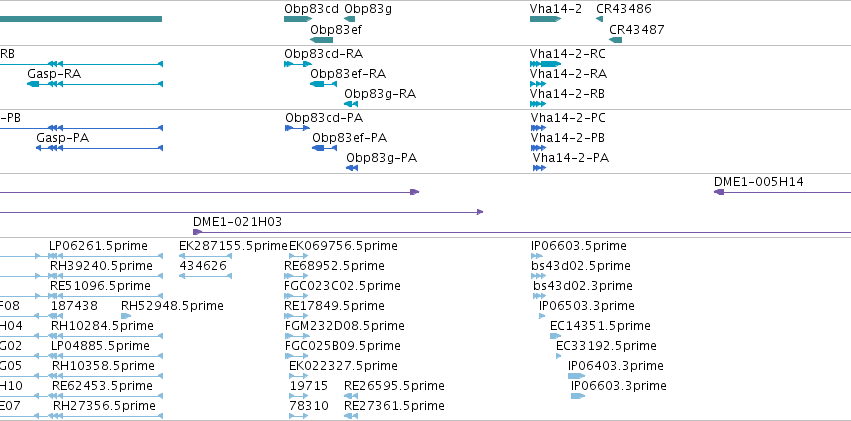851x421 pixels.
Task: Select the Vha14-2-RC transcript feature
Action: click(x=545, y=64)
